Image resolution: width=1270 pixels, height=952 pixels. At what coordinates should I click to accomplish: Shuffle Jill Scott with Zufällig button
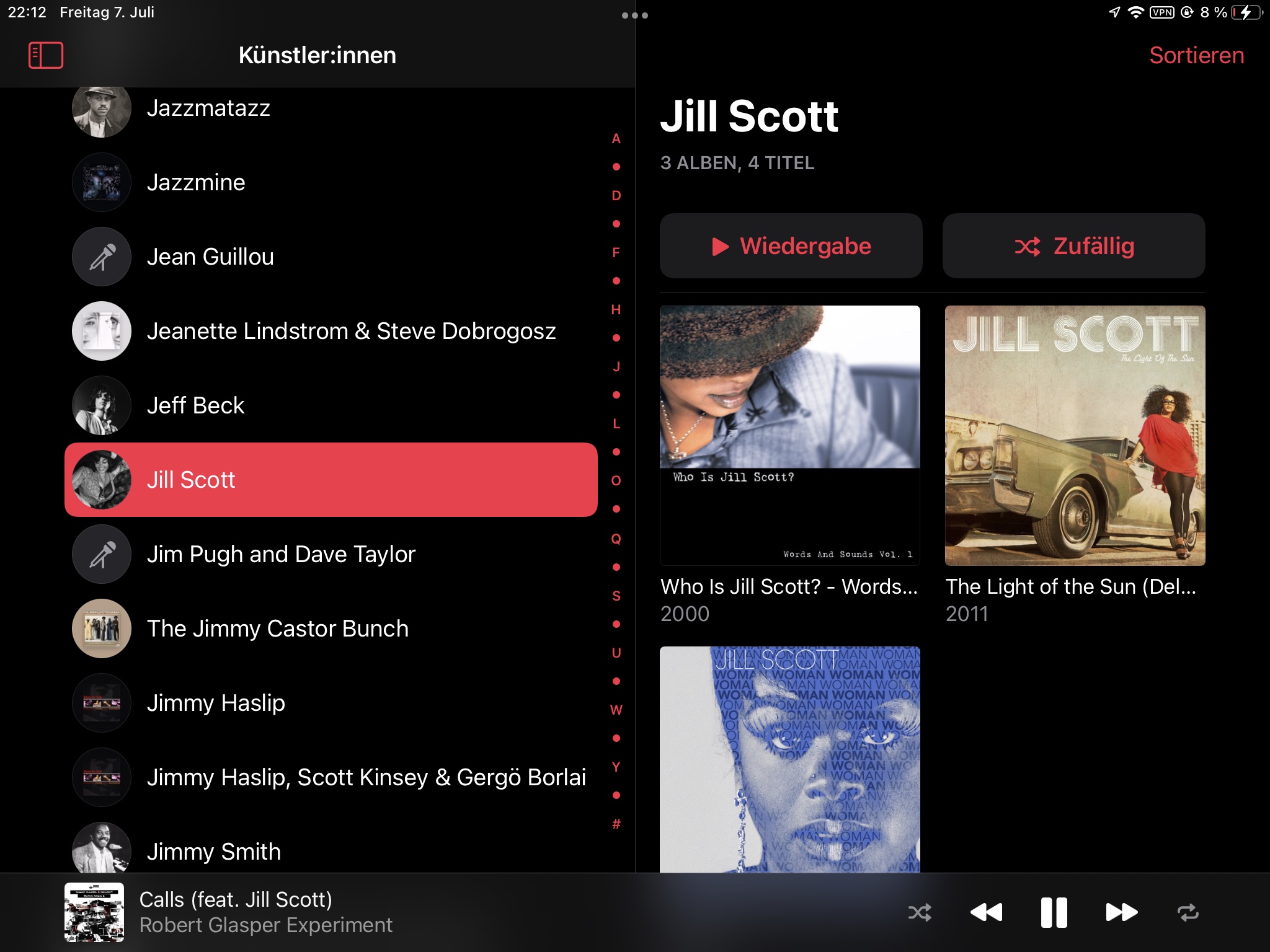click(x=1073, y=246)
